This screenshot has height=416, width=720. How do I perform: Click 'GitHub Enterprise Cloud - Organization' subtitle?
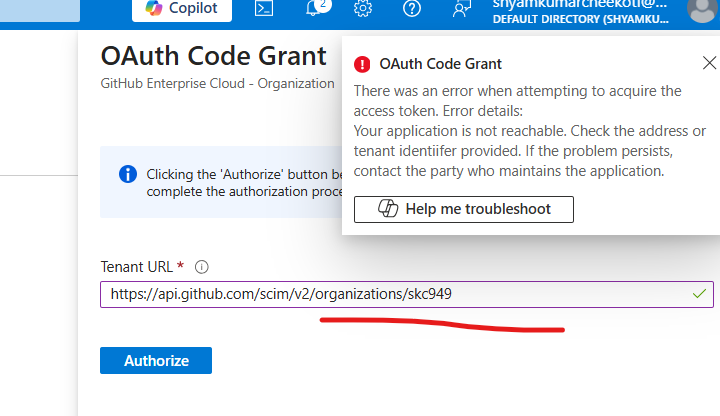pyautogui.click(x=218, y=84)
